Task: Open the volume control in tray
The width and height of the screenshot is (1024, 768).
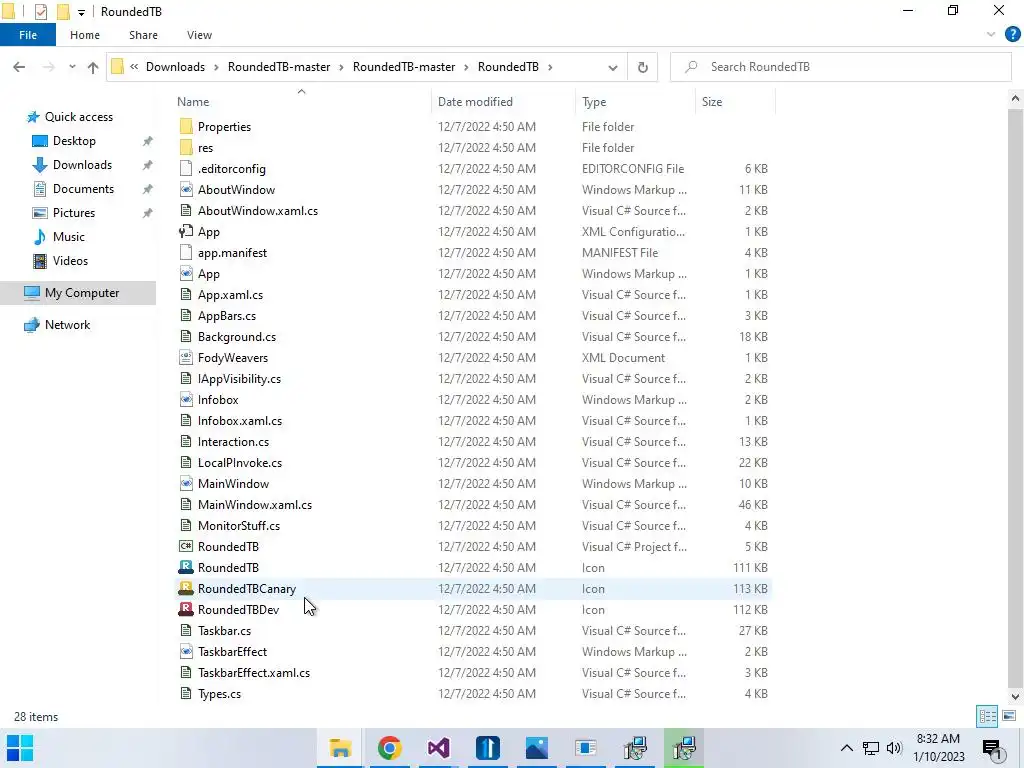Action: (894, 748)
